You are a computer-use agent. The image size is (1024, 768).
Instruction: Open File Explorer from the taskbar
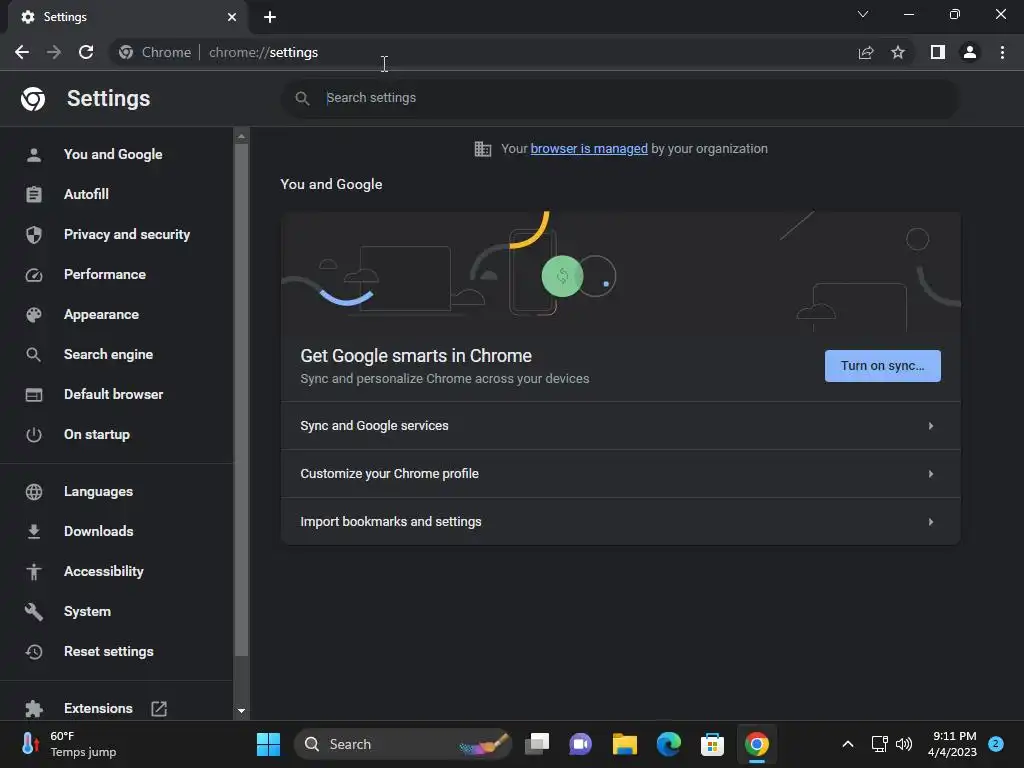tap(624, 744)
